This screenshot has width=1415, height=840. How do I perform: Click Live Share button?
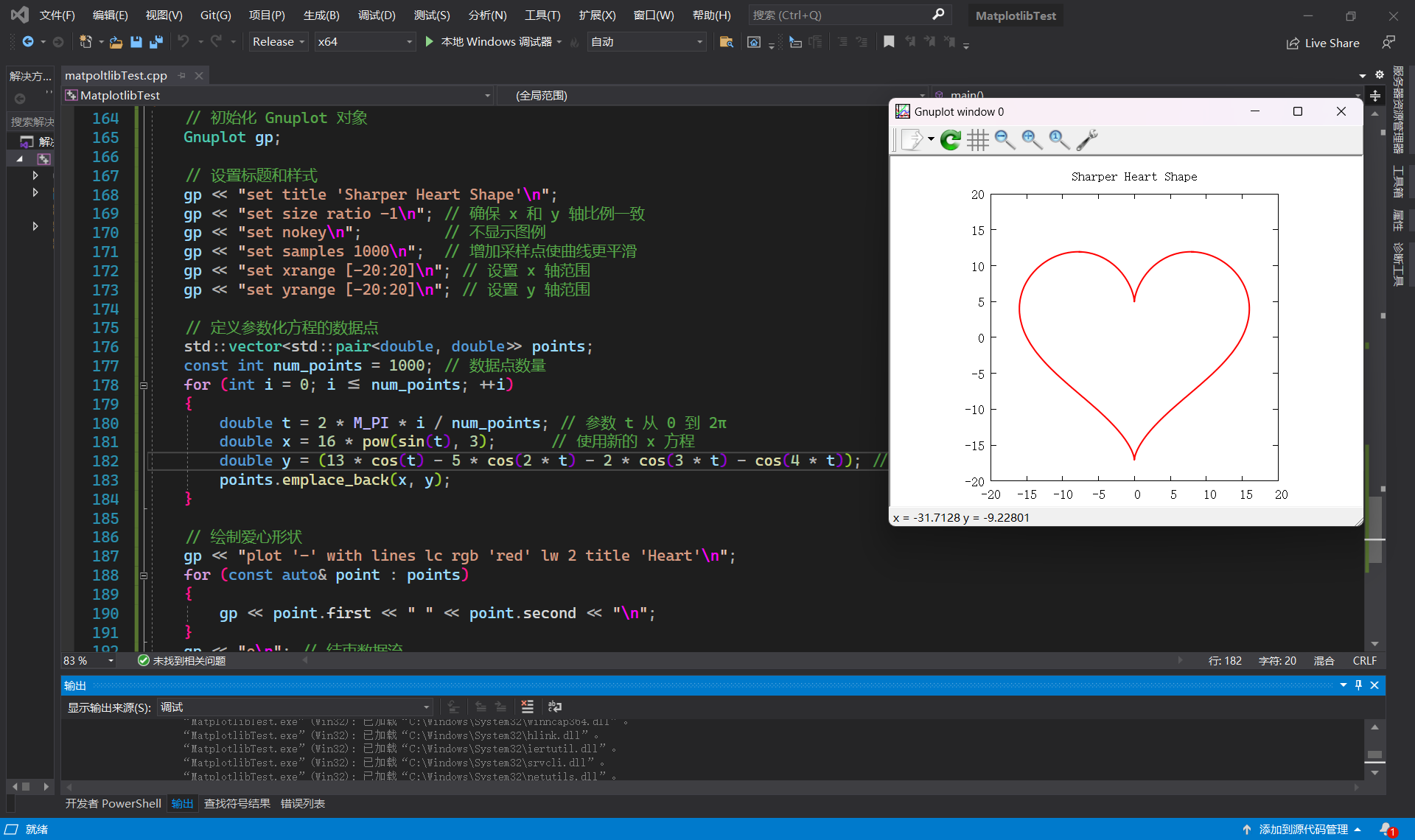point(1324,43)
